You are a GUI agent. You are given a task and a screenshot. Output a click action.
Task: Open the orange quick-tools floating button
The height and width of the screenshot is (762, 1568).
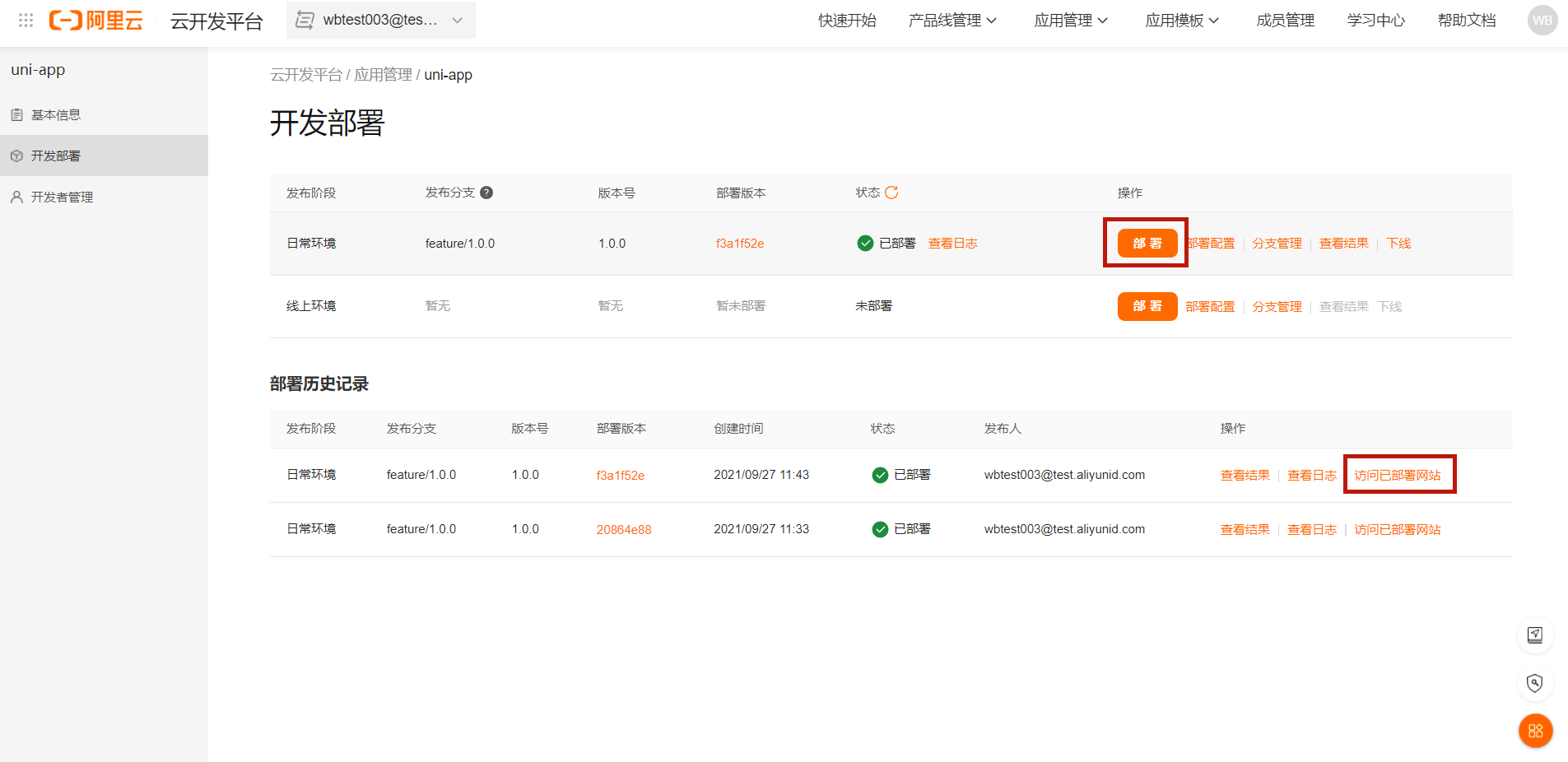(1535, 731)
